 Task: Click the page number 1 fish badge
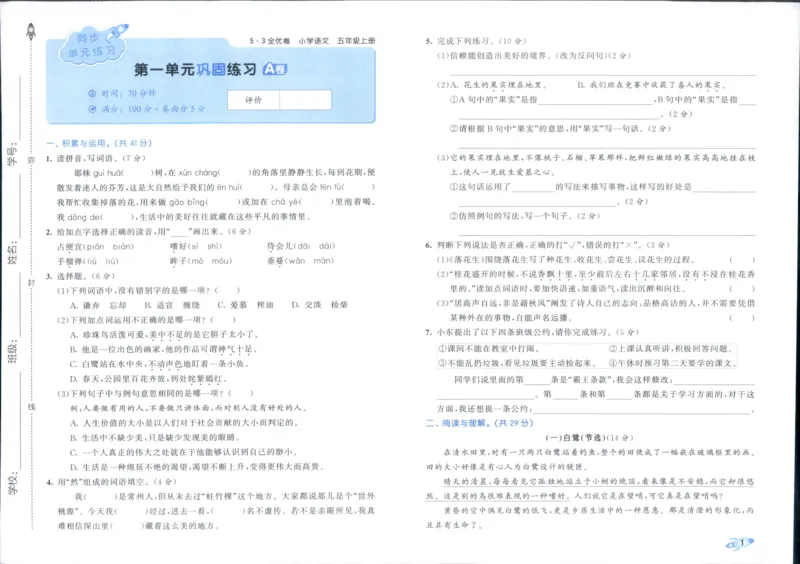click(740, 543)
